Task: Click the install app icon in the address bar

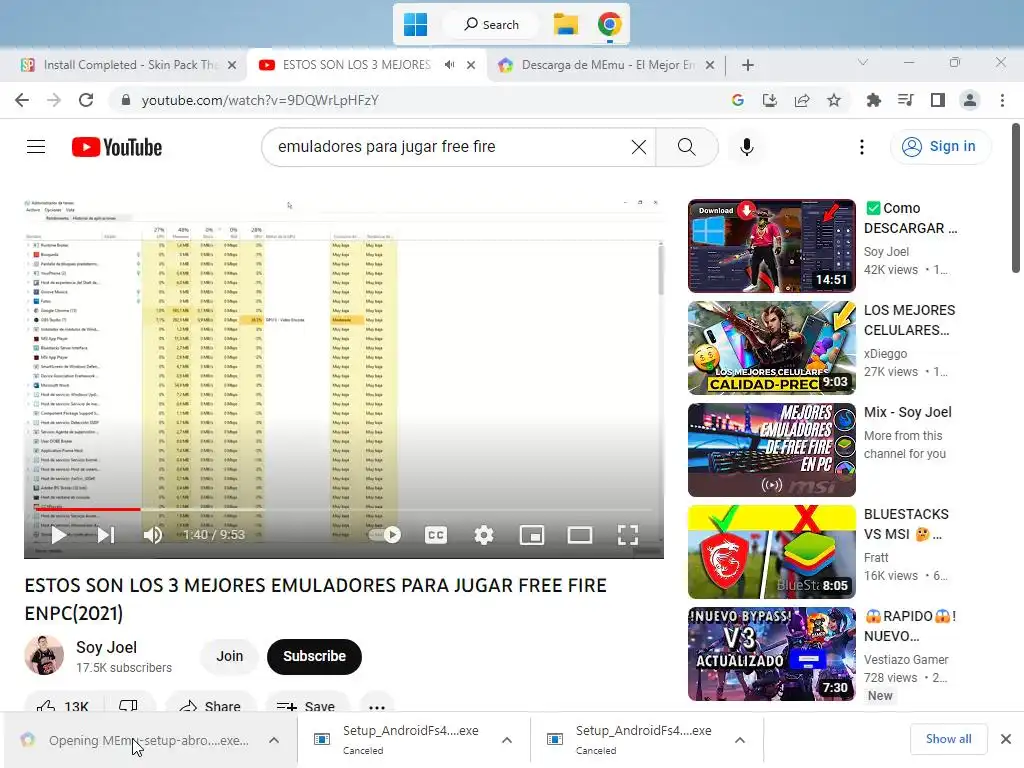Action: point(770,100)
